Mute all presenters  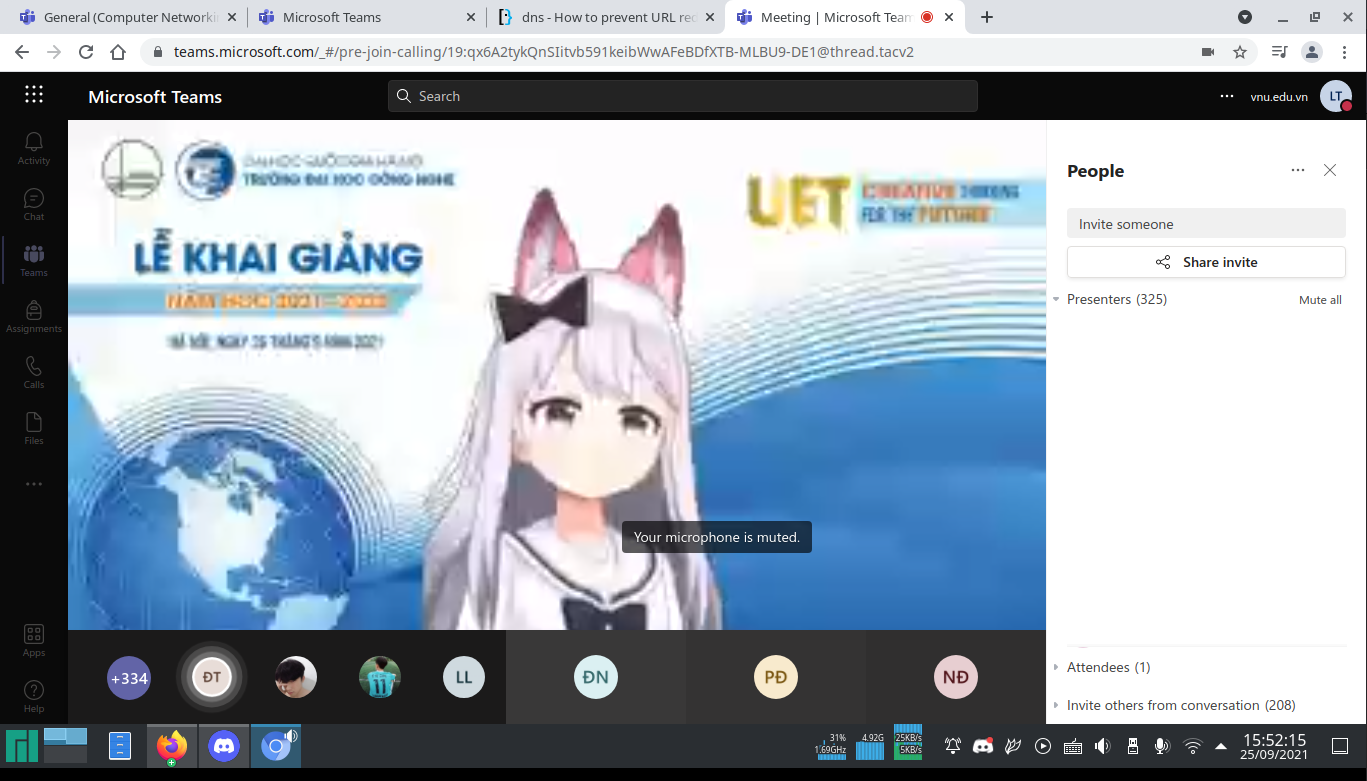pyautogui.click(x=1319, y=300)
